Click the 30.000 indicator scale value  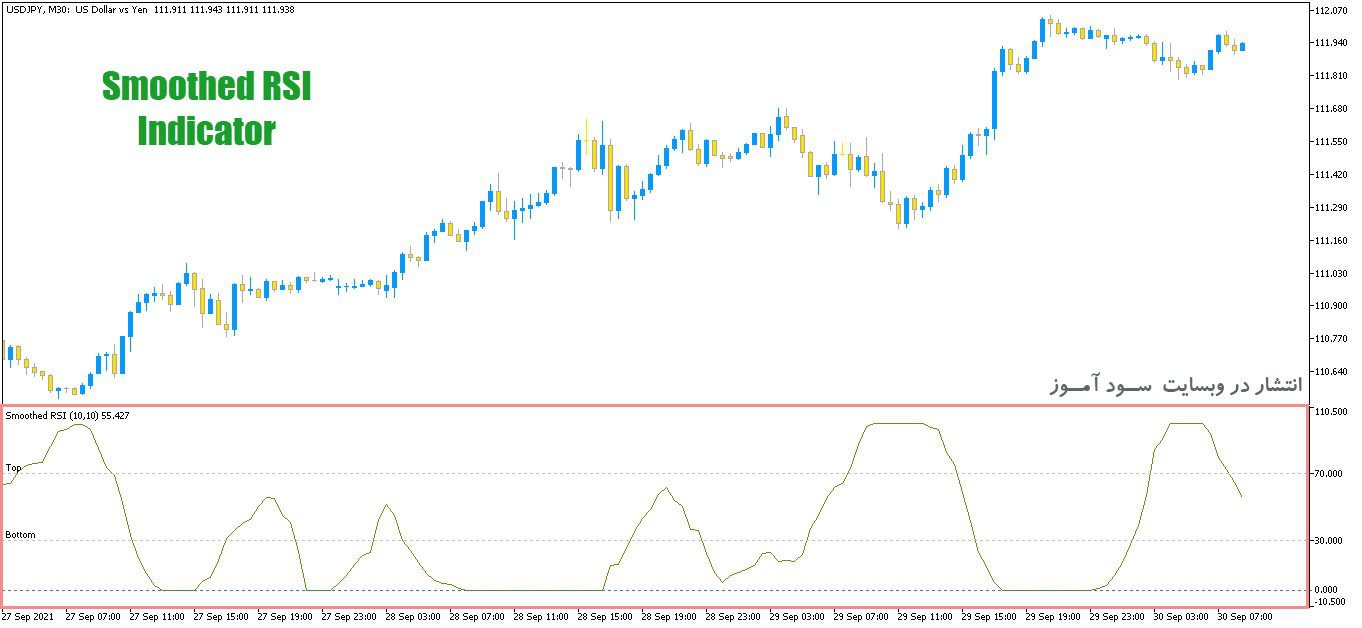coord(1330,541)
